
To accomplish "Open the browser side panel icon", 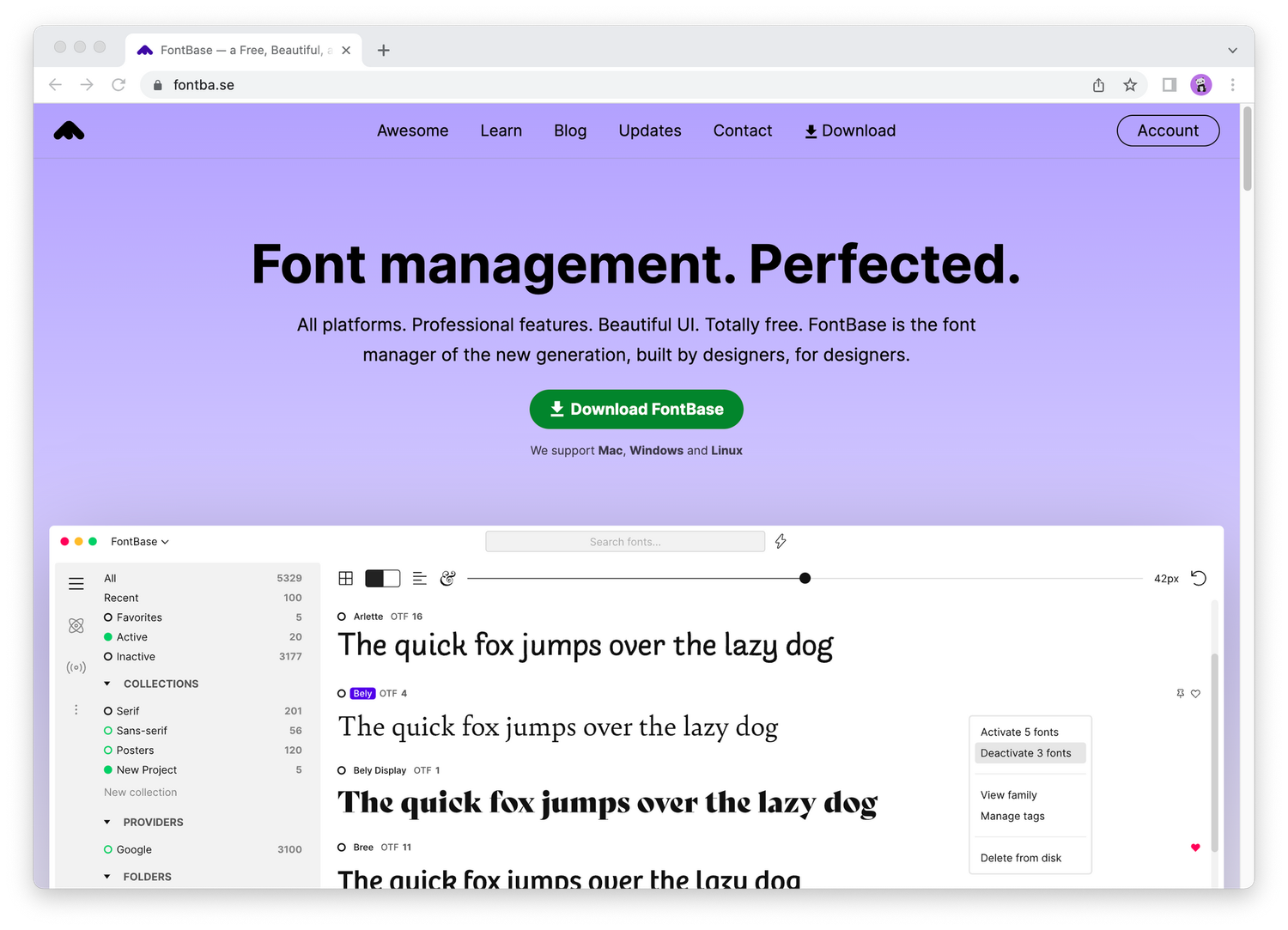I will [1170, 84].
